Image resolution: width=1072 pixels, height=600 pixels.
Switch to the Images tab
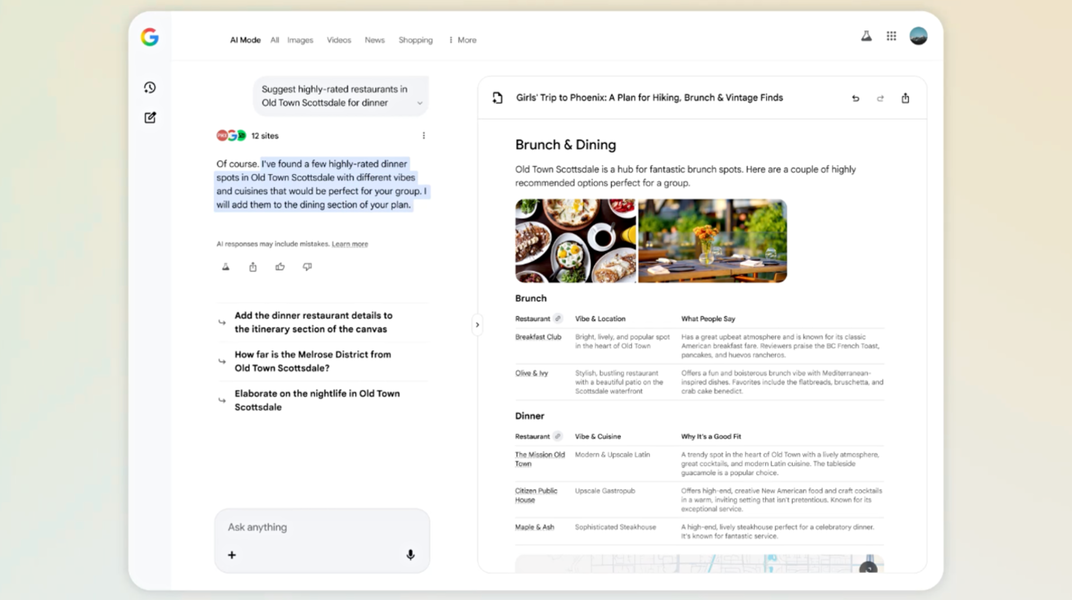(x=300, y=40)
